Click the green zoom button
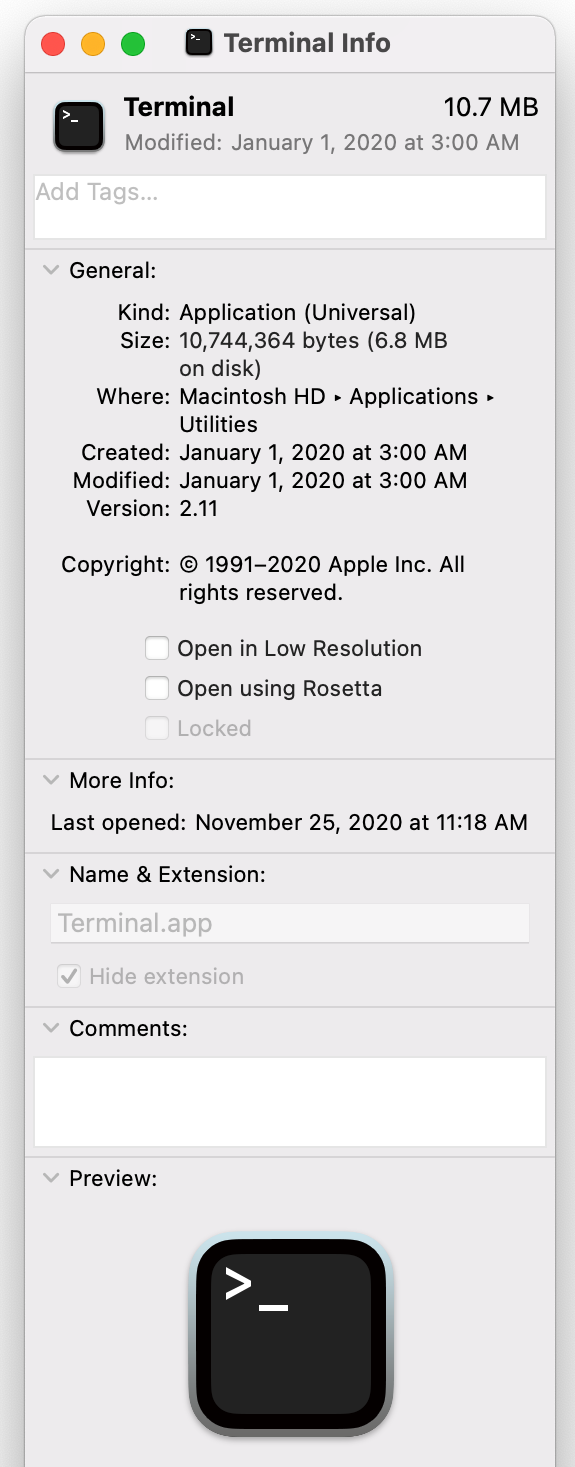This screenshot has width=575, height=1467. pos(133,44)
